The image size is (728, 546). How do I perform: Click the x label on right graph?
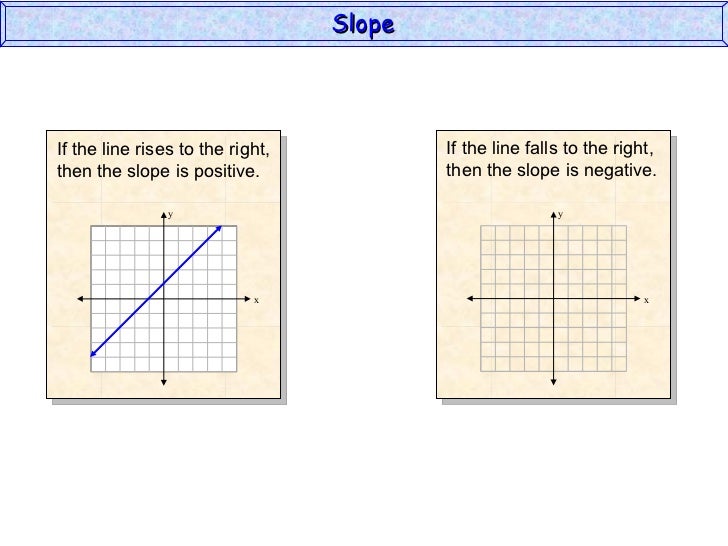(x=646, y=300)
